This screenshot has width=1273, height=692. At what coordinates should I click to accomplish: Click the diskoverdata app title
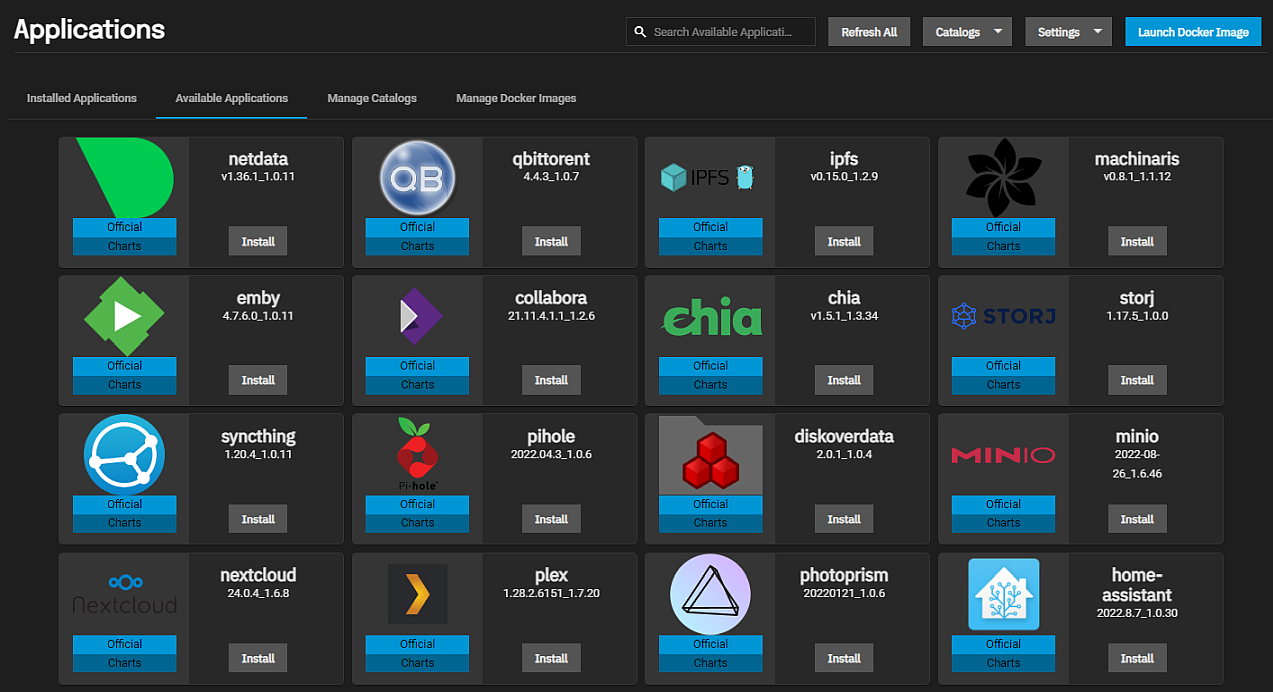pos(844,437)
